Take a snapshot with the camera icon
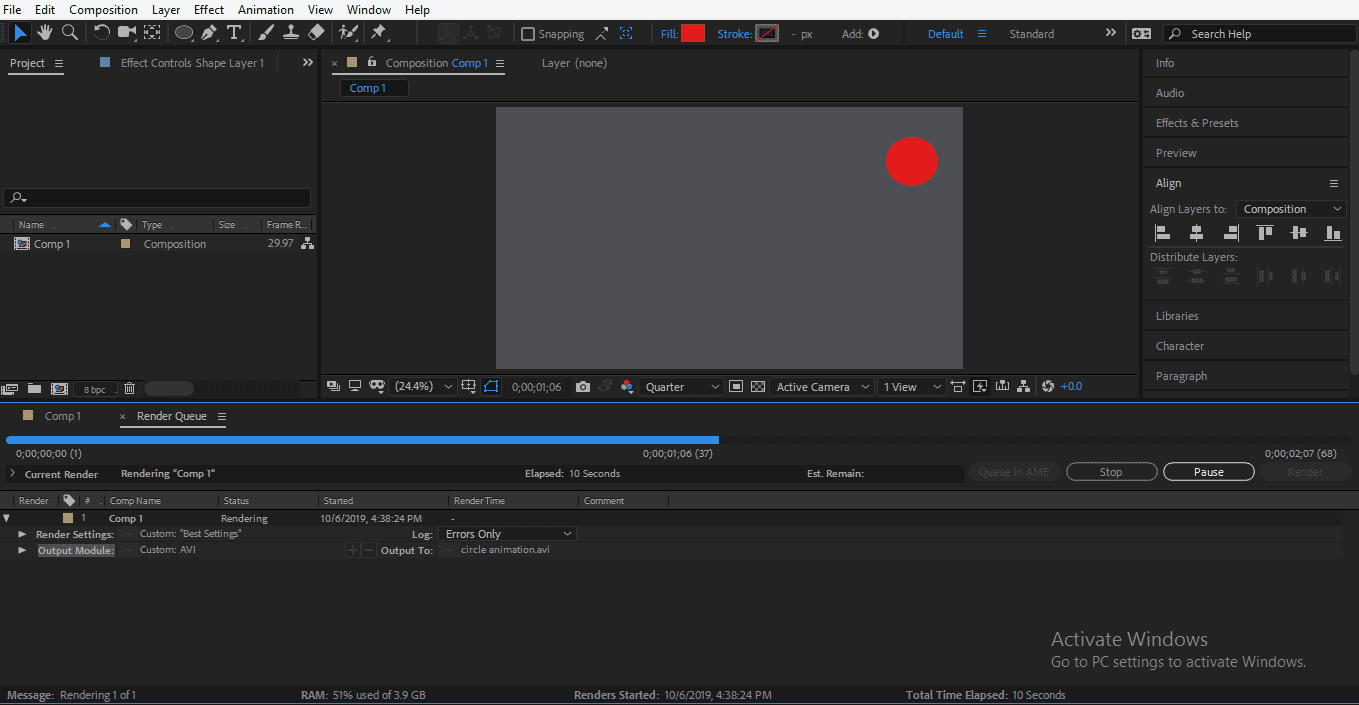 pos(583,387)
